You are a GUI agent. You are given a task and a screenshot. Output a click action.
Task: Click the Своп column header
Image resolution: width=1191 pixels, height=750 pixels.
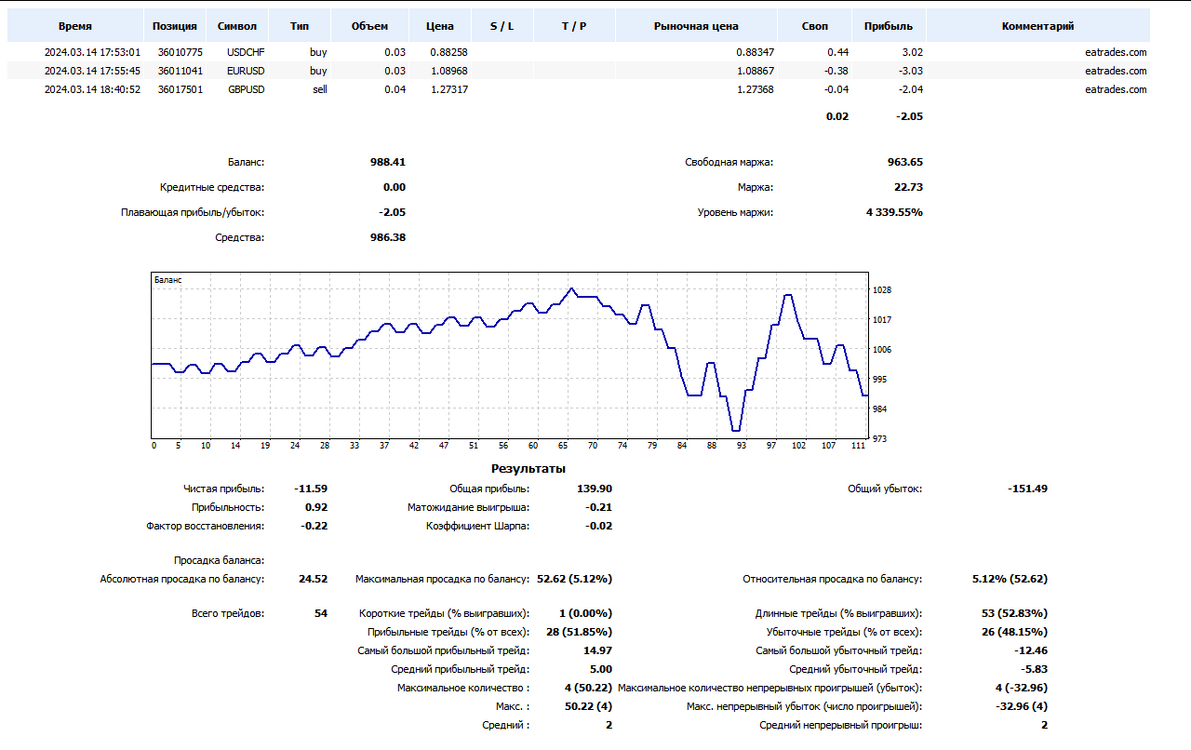[814, 26]
